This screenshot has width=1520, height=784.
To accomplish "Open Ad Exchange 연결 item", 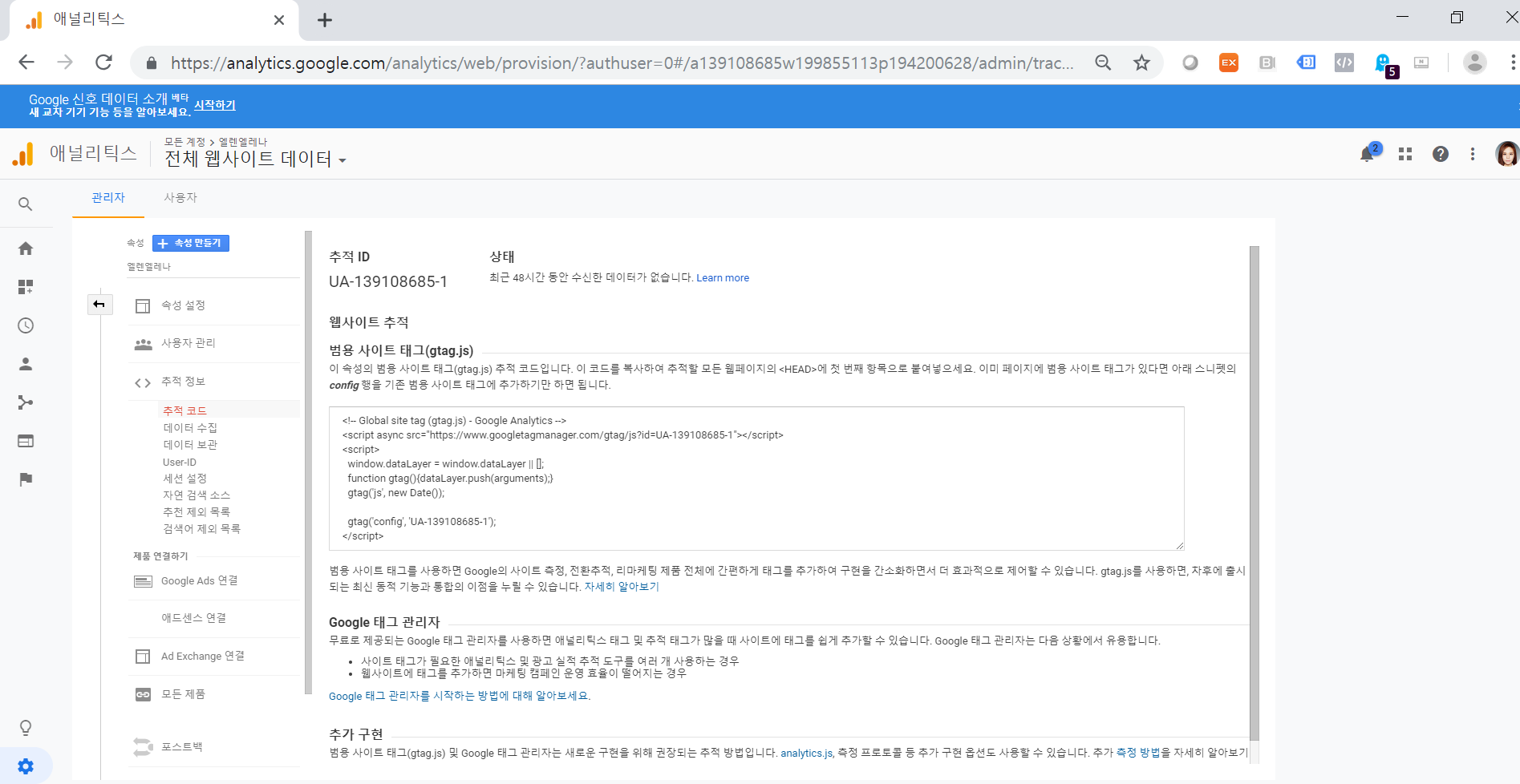I will tap(213, 656).
